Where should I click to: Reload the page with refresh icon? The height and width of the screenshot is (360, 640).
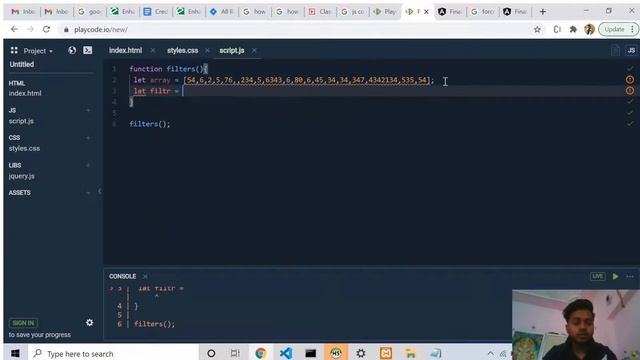pos(46,29)
